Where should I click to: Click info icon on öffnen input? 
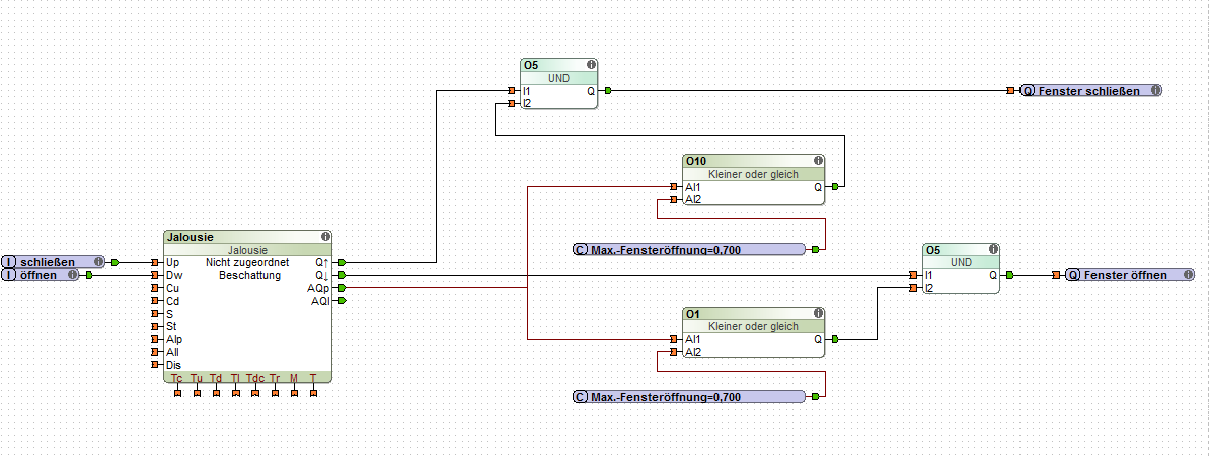click(x=73, y=274)
